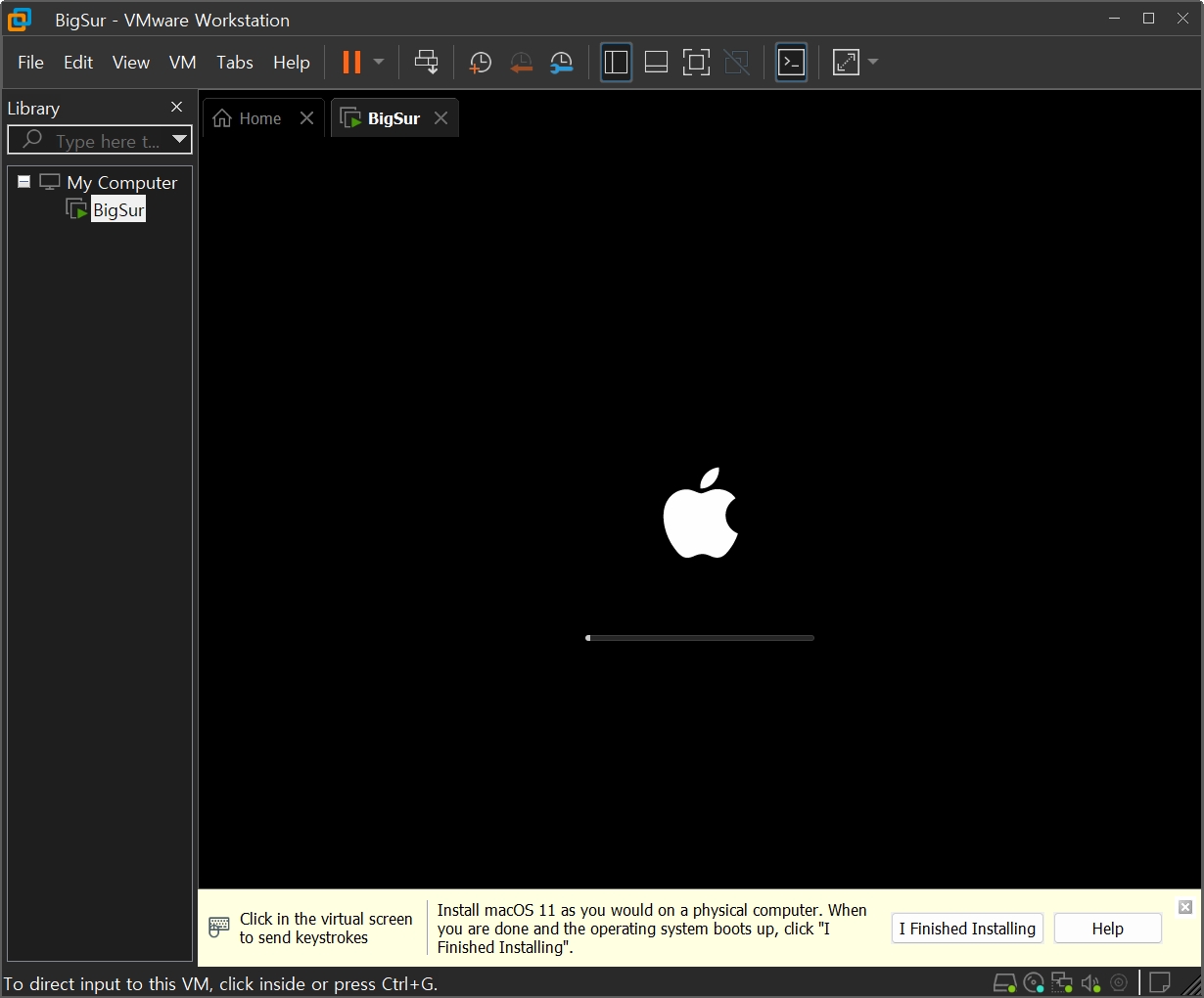Toggle the thumbnail bar view
This screenshot has height=998, width=1204.
click(x=656, y=63)
